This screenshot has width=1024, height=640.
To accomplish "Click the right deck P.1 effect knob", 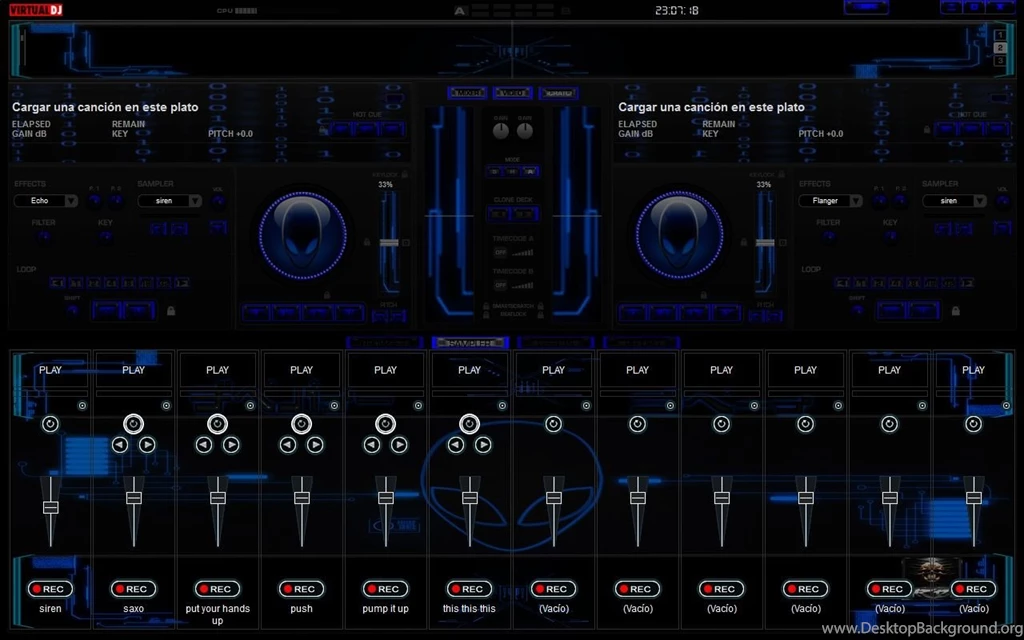I will click(x=879, y=201).
